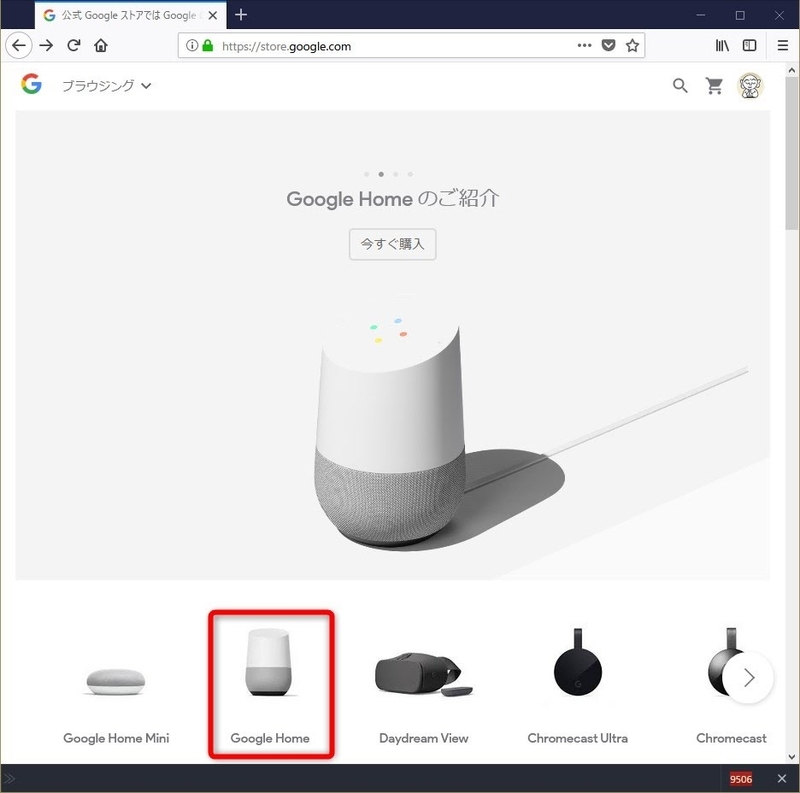This screenshot has height=793, width=800.
Task: Open page actions three-dot menu
Action: (585, 45)
